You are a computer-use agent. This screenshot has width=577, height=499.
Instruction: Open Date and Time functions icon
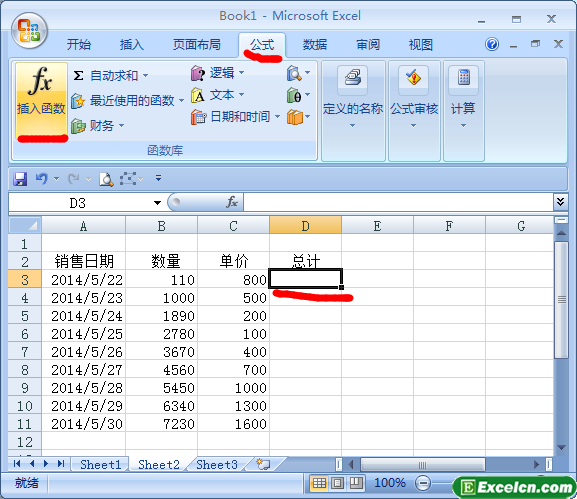click(198, 117)
